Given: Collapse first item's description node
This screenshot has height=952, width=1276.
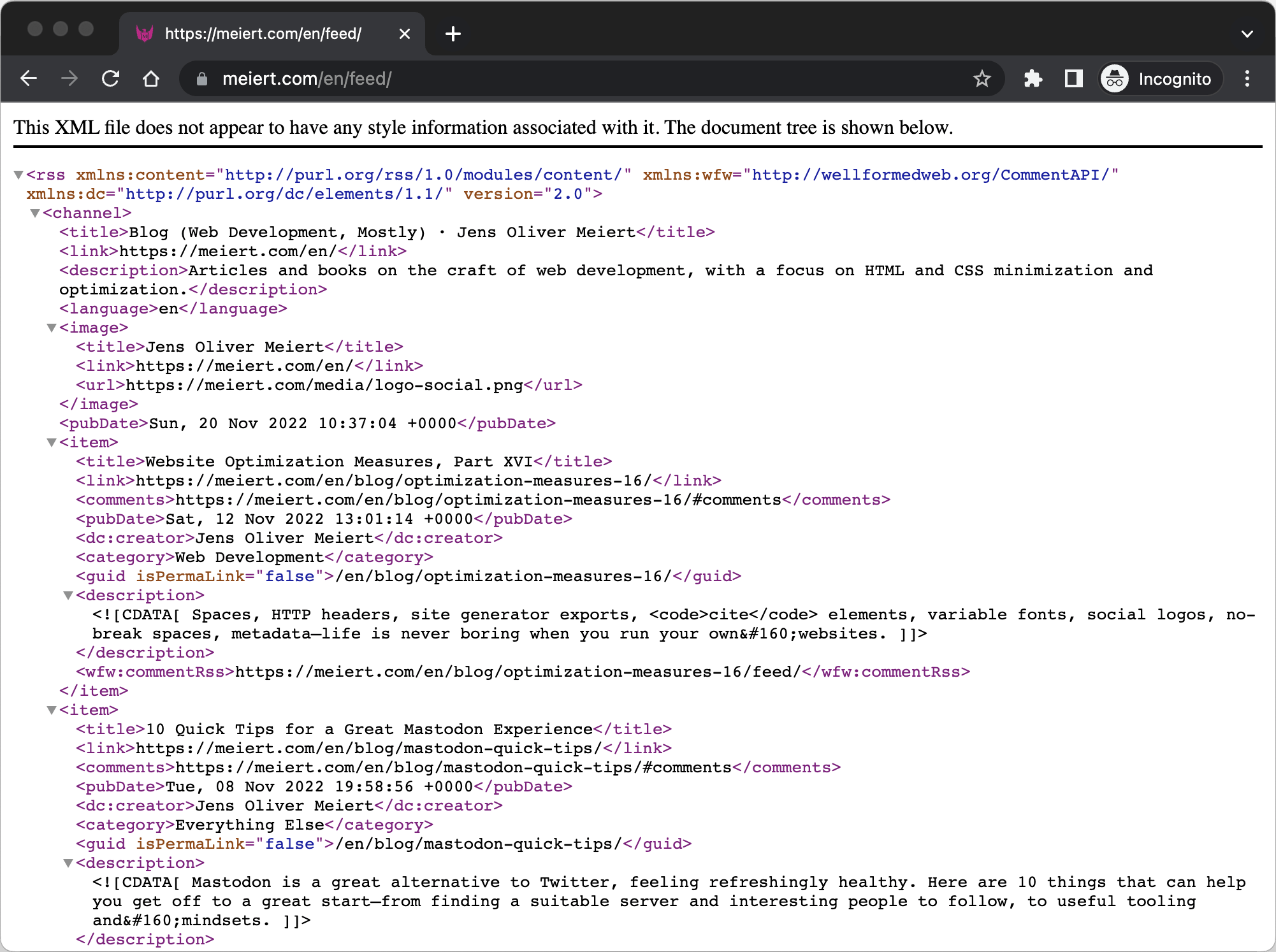Looking at the screenshot, I should pyautogui.click(x=68, y=595).
